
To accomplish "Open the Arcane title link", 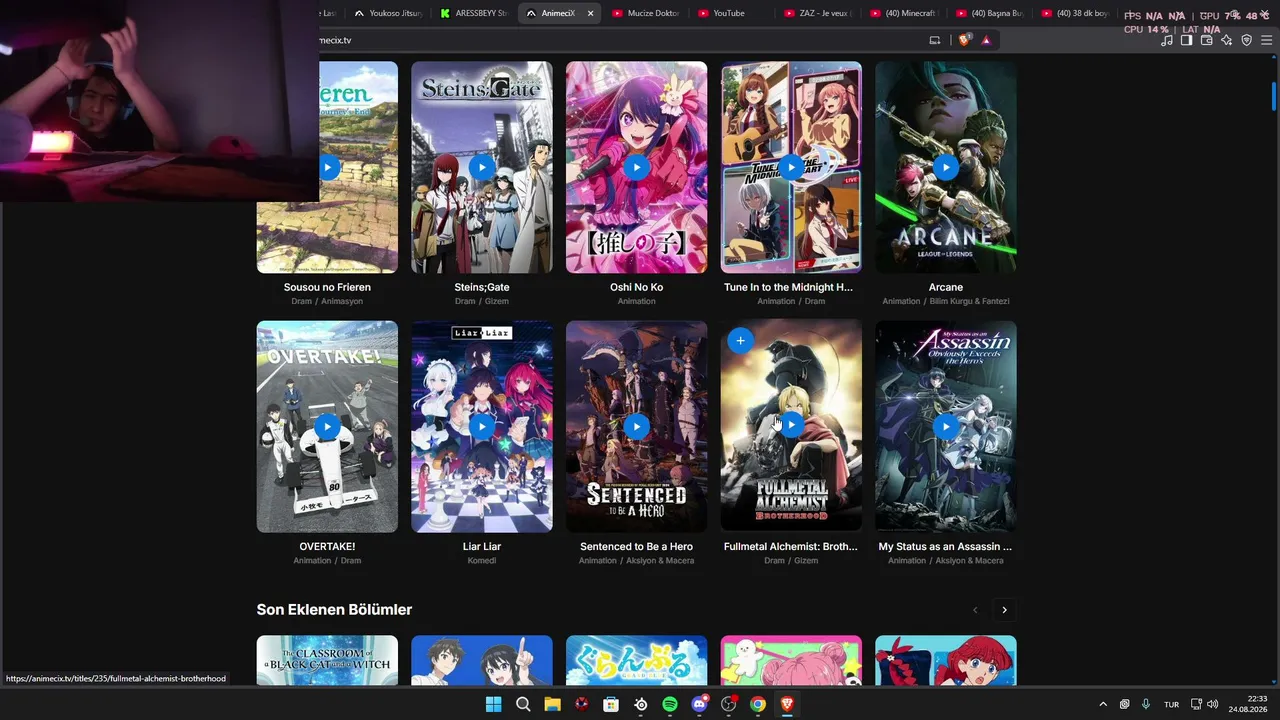I will (x=946, y=287).
